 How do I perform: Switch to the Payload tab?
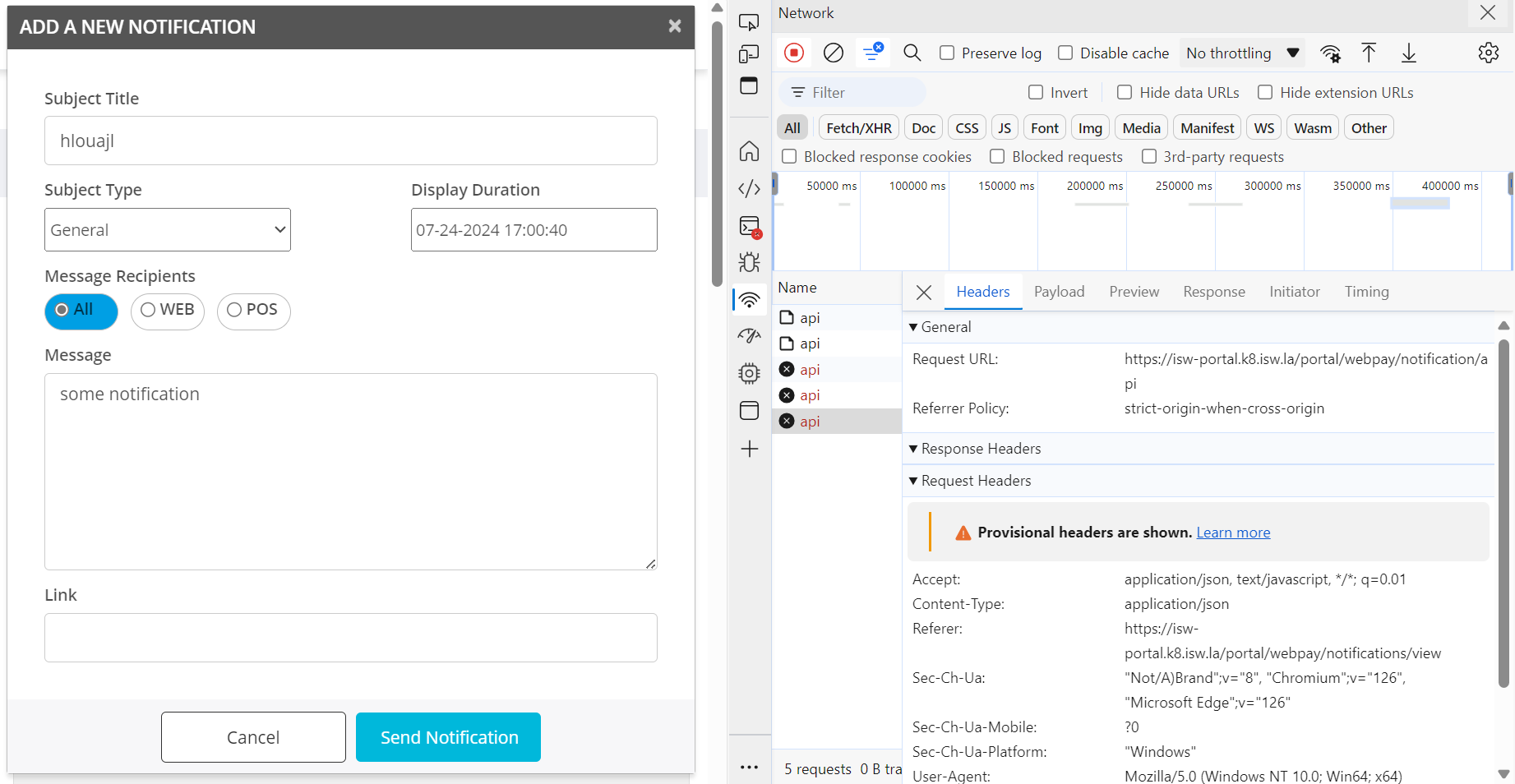coord(1059,292)
